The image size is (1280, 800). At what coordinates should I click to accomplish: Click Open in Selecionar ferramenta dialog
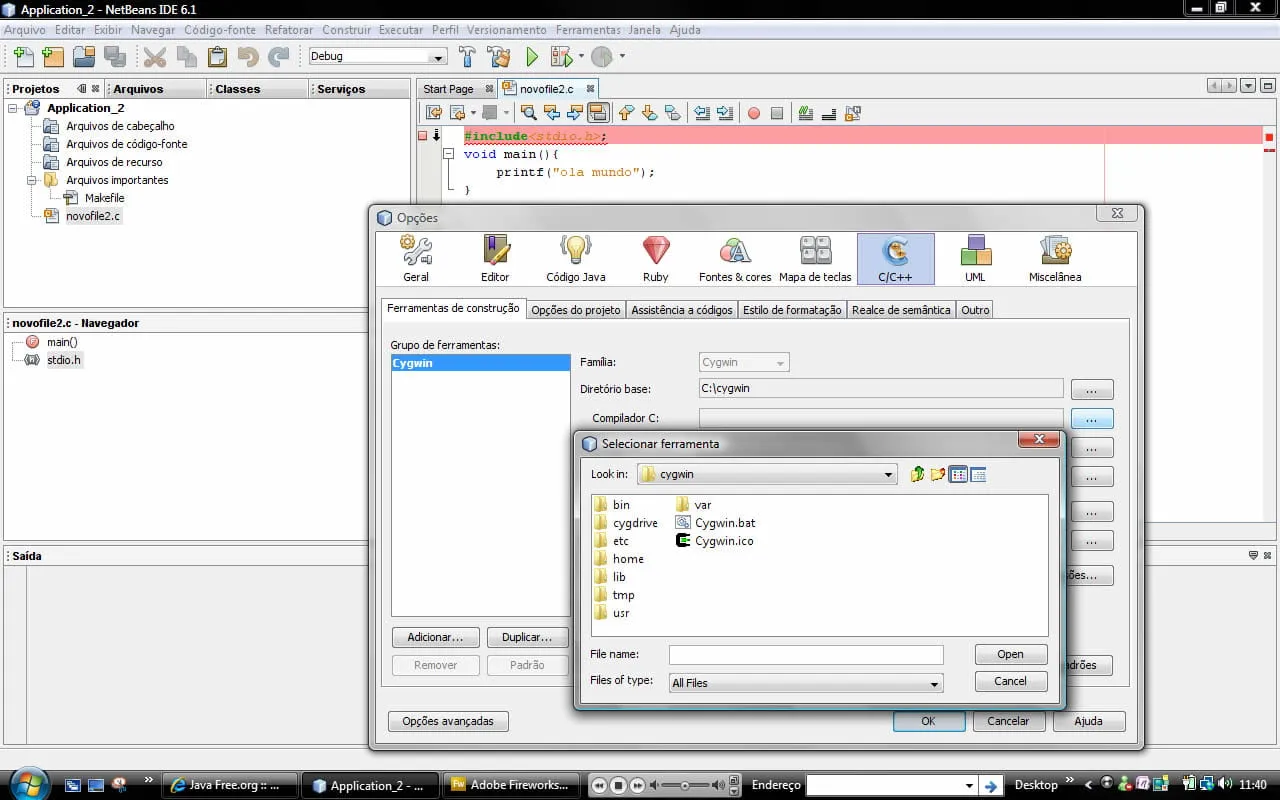coord(1011,654)
